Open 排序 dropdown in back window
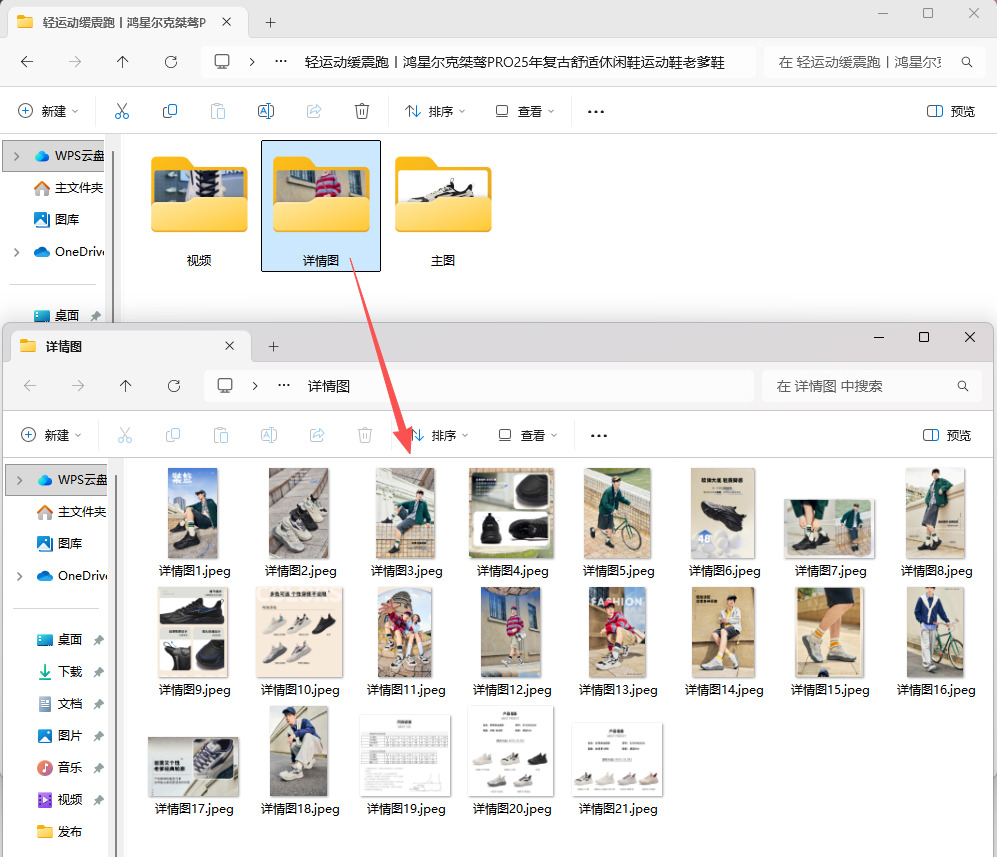This screenshot has height=857, width=997. click(435, 111)
